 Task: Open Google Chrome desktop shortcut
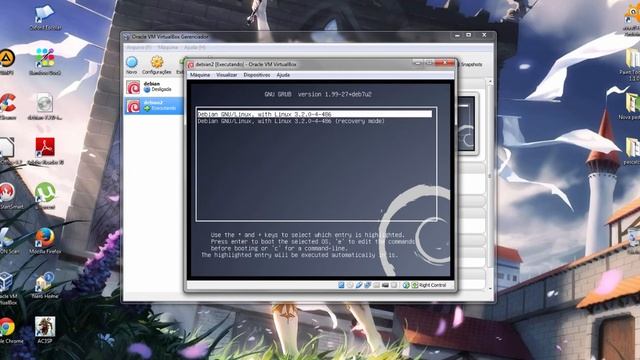7,331
